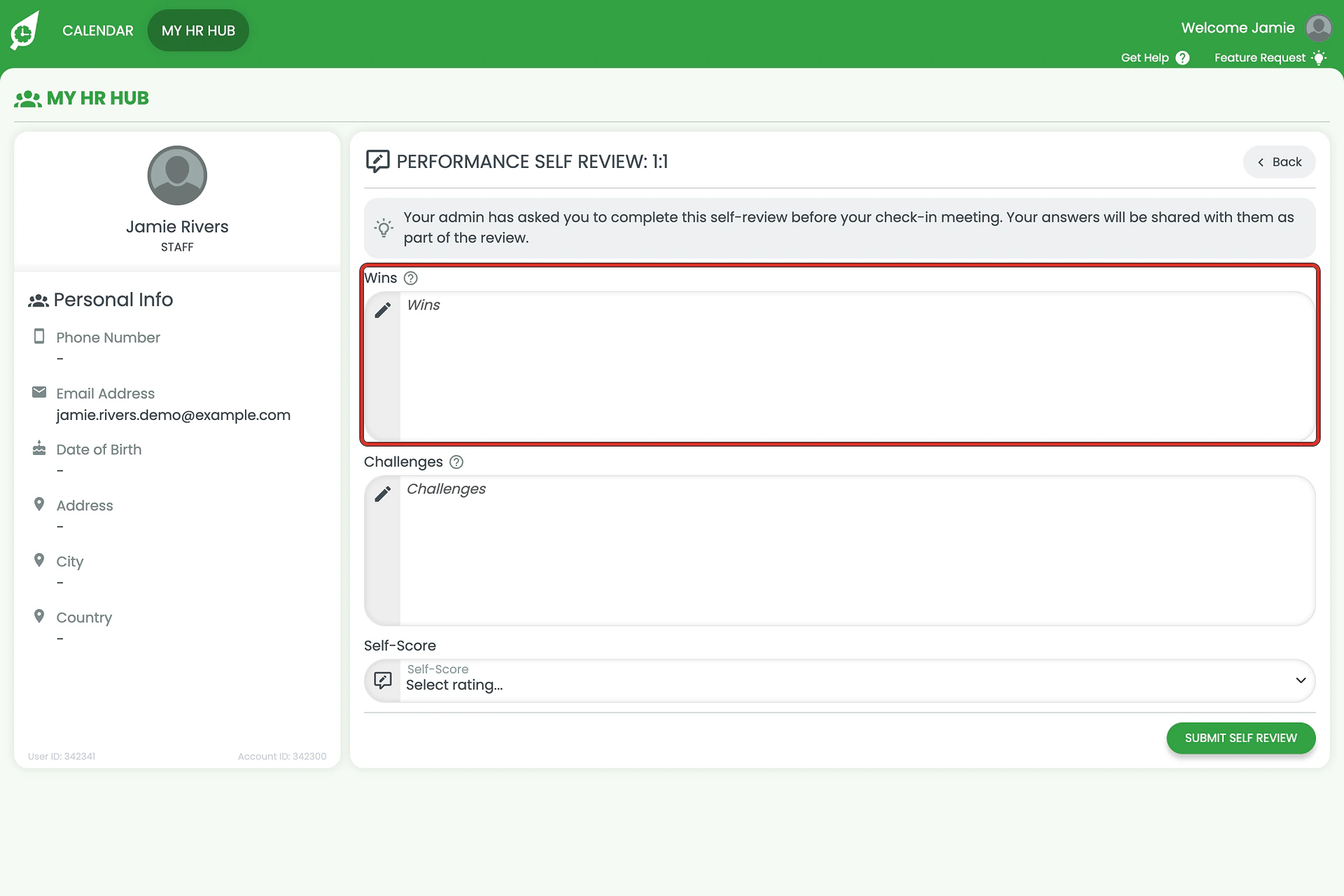Viewport: 1344px width, 896px height.
Task: Expand Self-Score using the chevron arrow
Action: click(x=1301, y=680)
